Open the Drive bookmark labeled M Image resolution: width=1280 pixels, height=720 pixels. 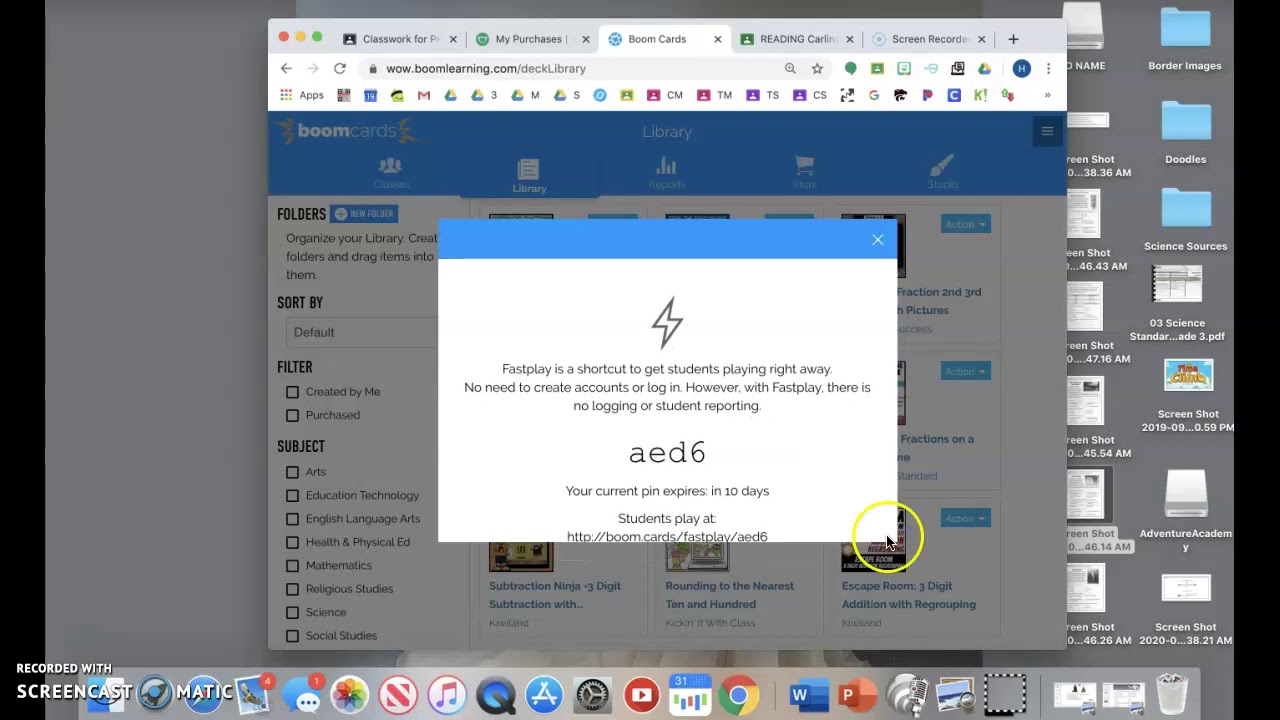[525, 95]
